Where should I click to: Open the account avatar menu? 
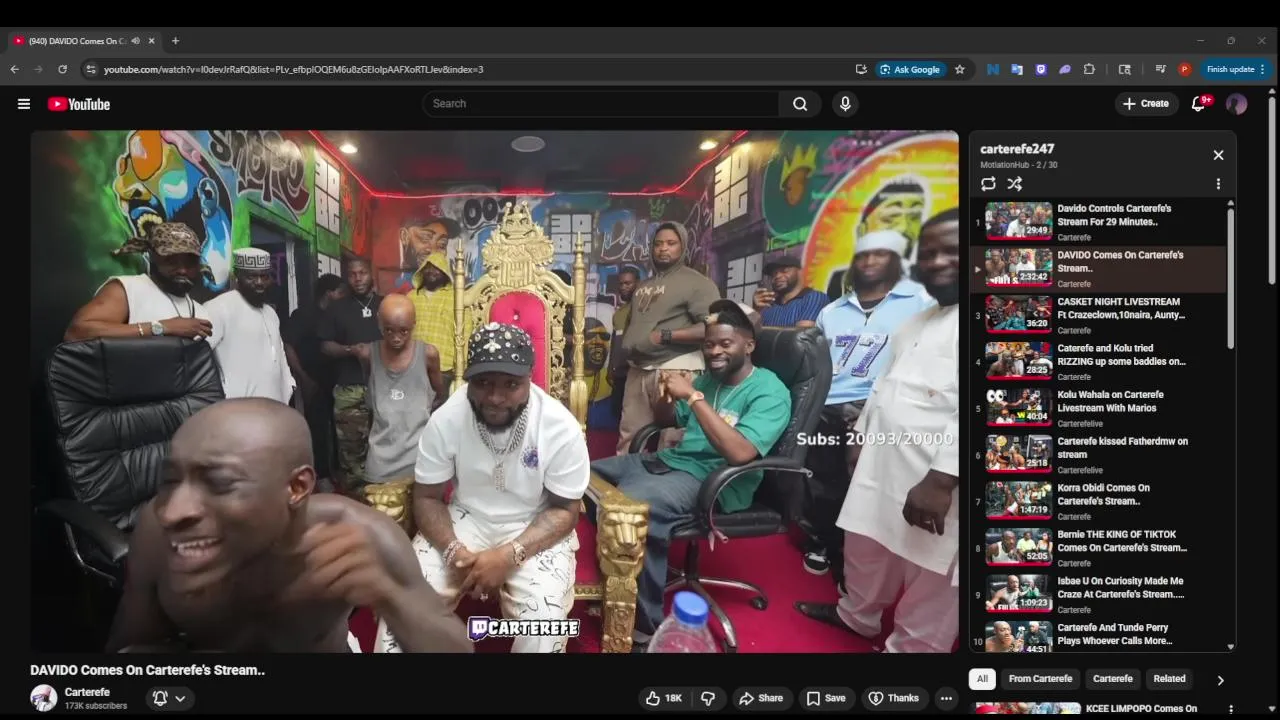tap(1236, 104)
